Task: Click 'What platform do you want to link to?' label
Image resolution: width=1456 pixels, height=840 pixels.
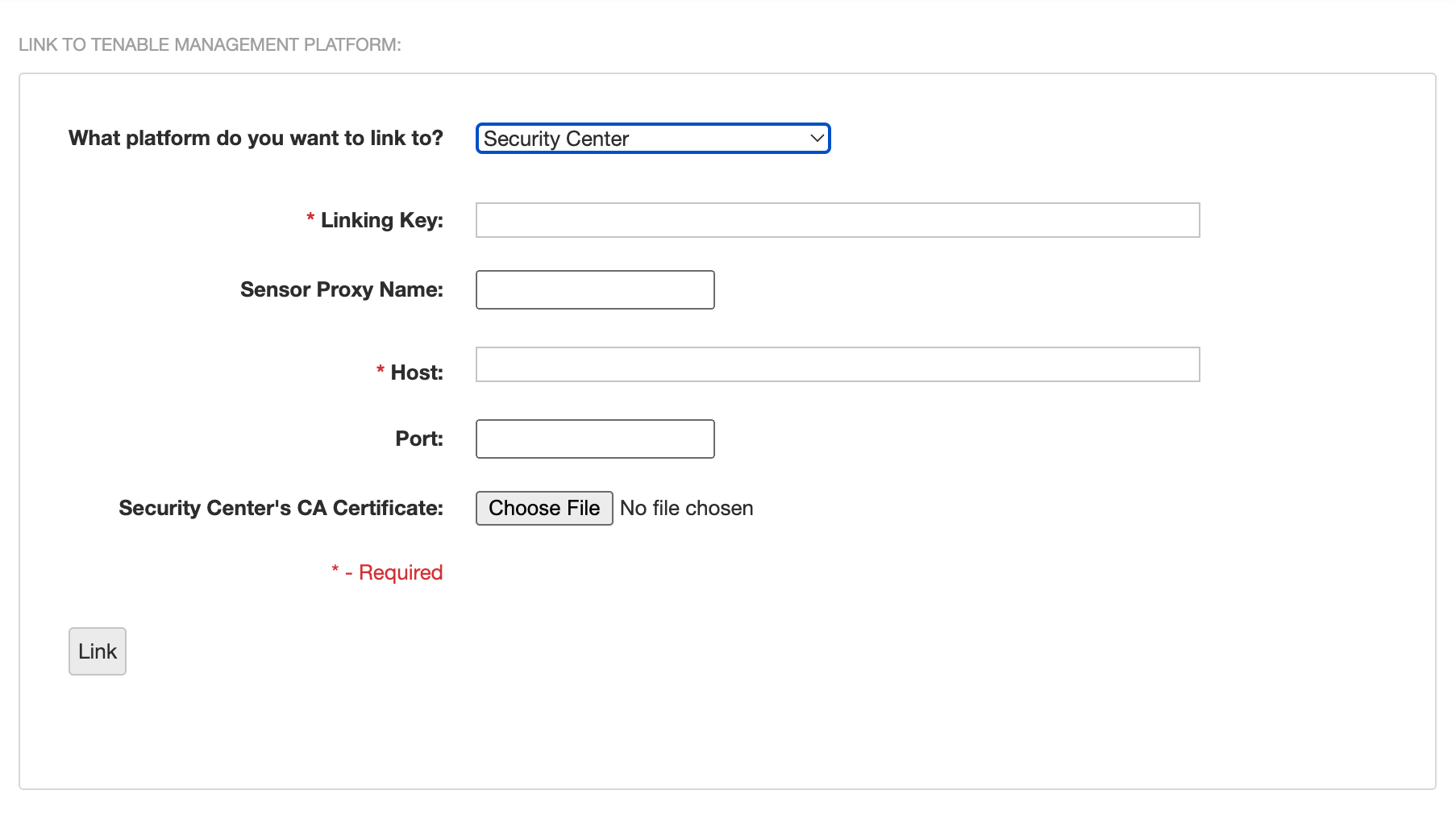Action: click(256, 138)
